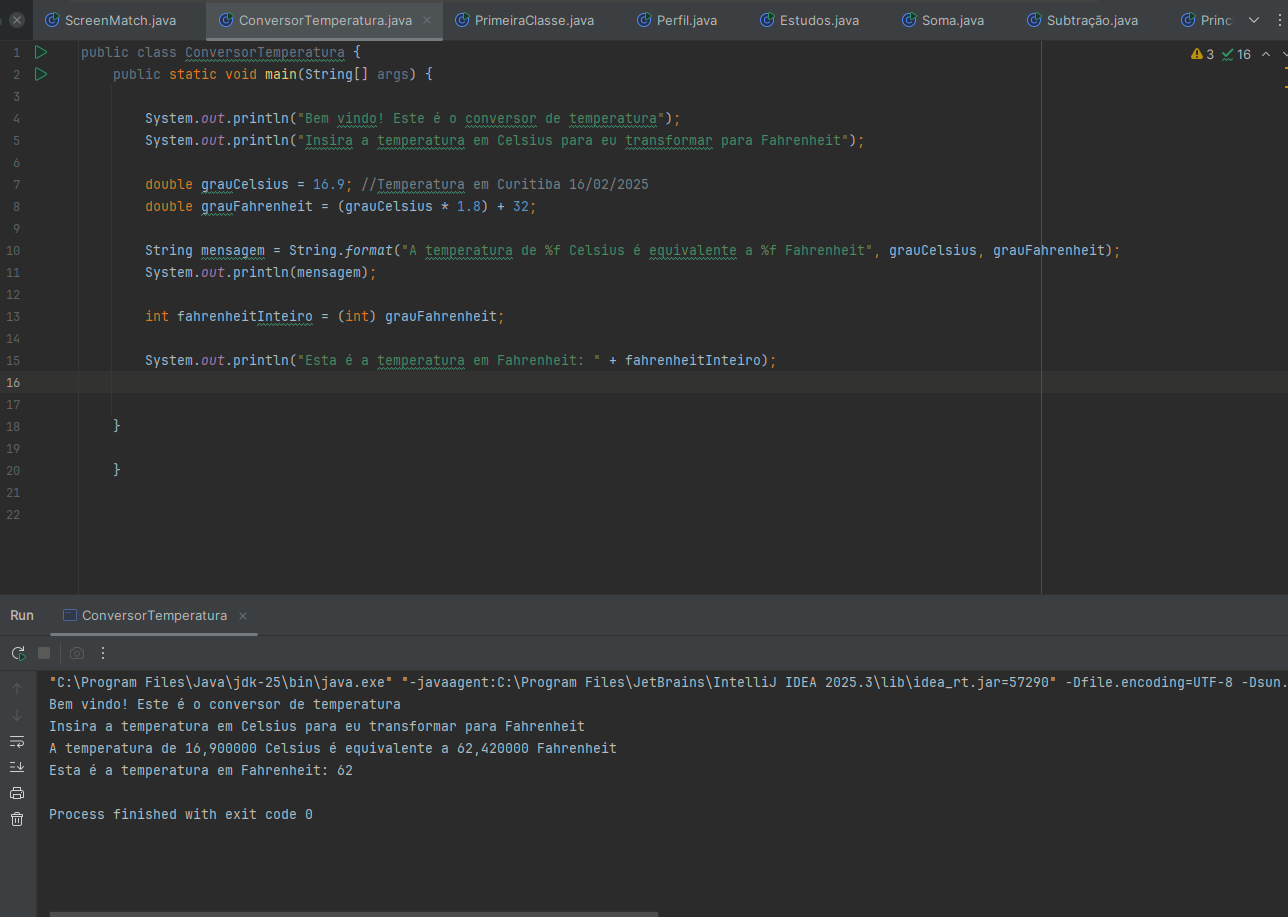Viewport: 1288px width, 917px height.
Task: Click the console horizontal scrollbar
Action: (353, 913)
